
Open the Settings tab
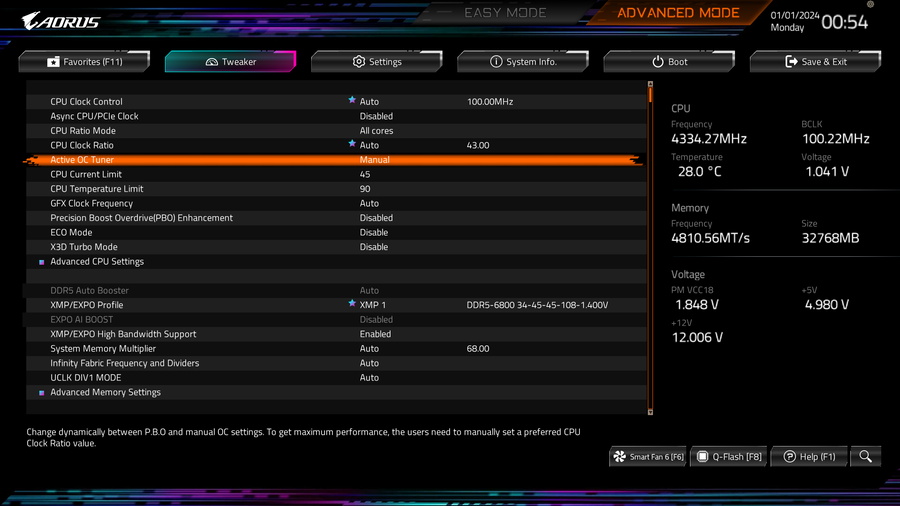(x=377, y=61)
